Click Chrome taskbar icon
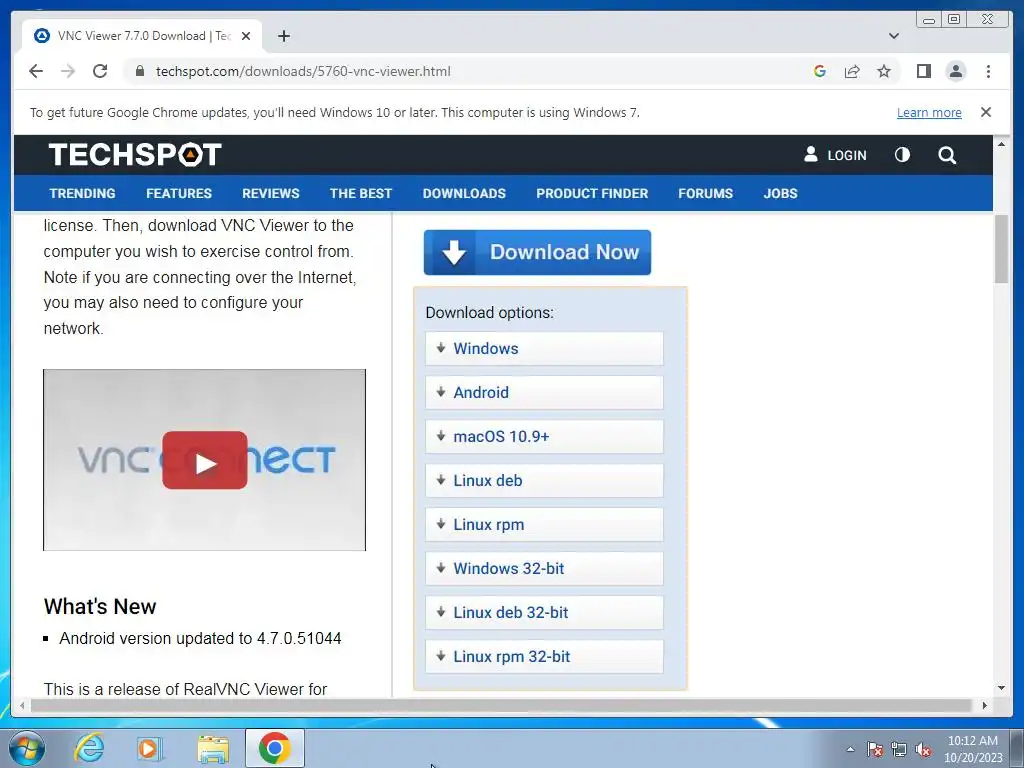 pos(274,748)
